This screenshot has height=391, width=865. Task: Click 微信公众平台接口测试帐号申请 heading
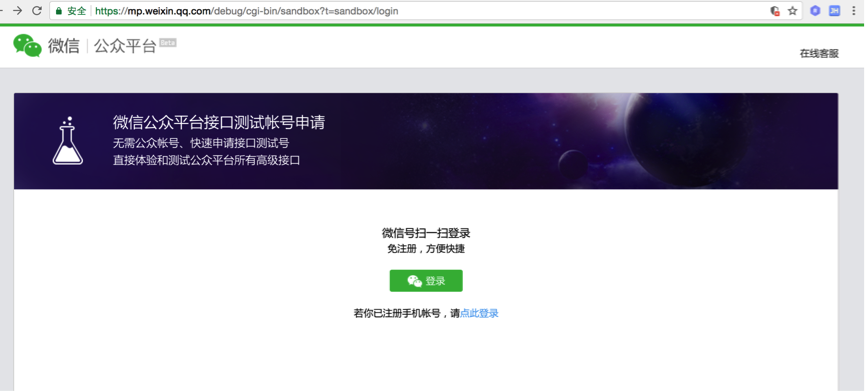[219, 122]
